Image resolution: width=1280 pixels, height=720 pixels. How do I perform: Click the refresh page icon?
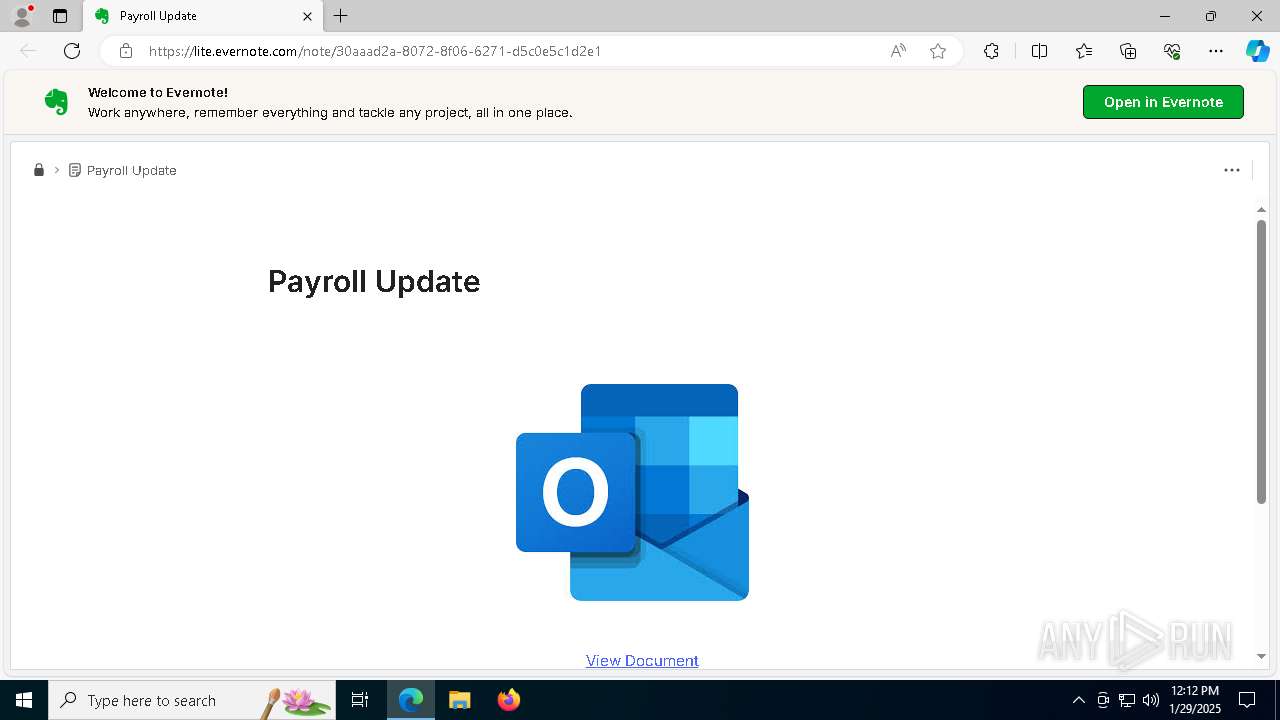(72, 51)
